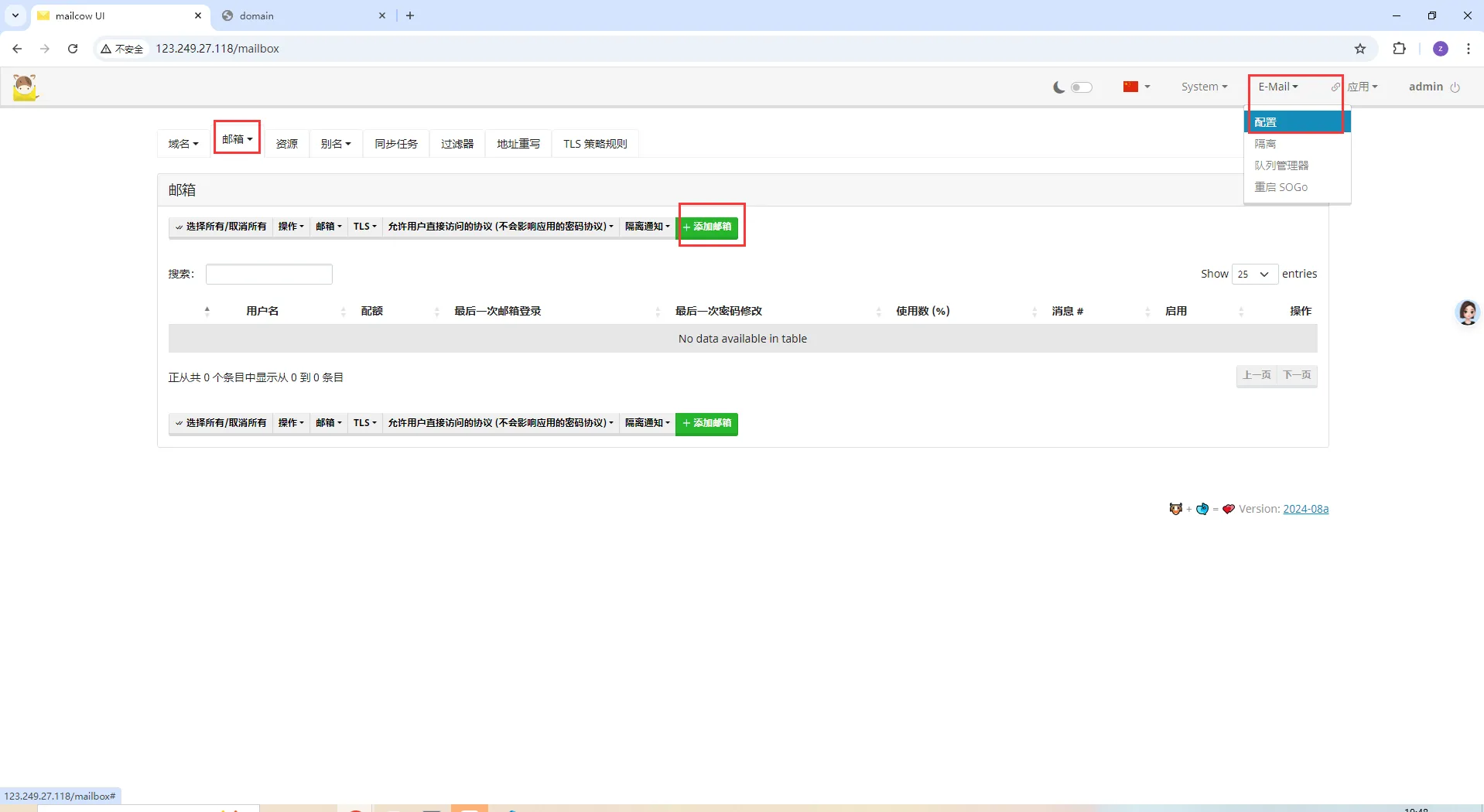Open the browser three-dot menu
This screenshot has width=1484, height=812.
coord(1469,49)
